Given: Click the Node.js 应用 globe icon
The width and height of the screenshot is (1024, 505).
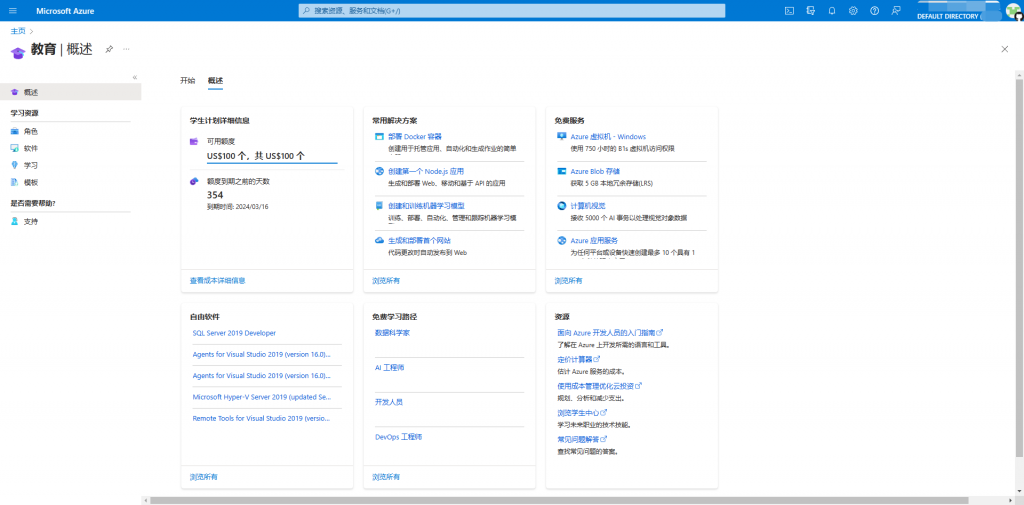Looking at the screenshot, I should [x=379, y=171].
